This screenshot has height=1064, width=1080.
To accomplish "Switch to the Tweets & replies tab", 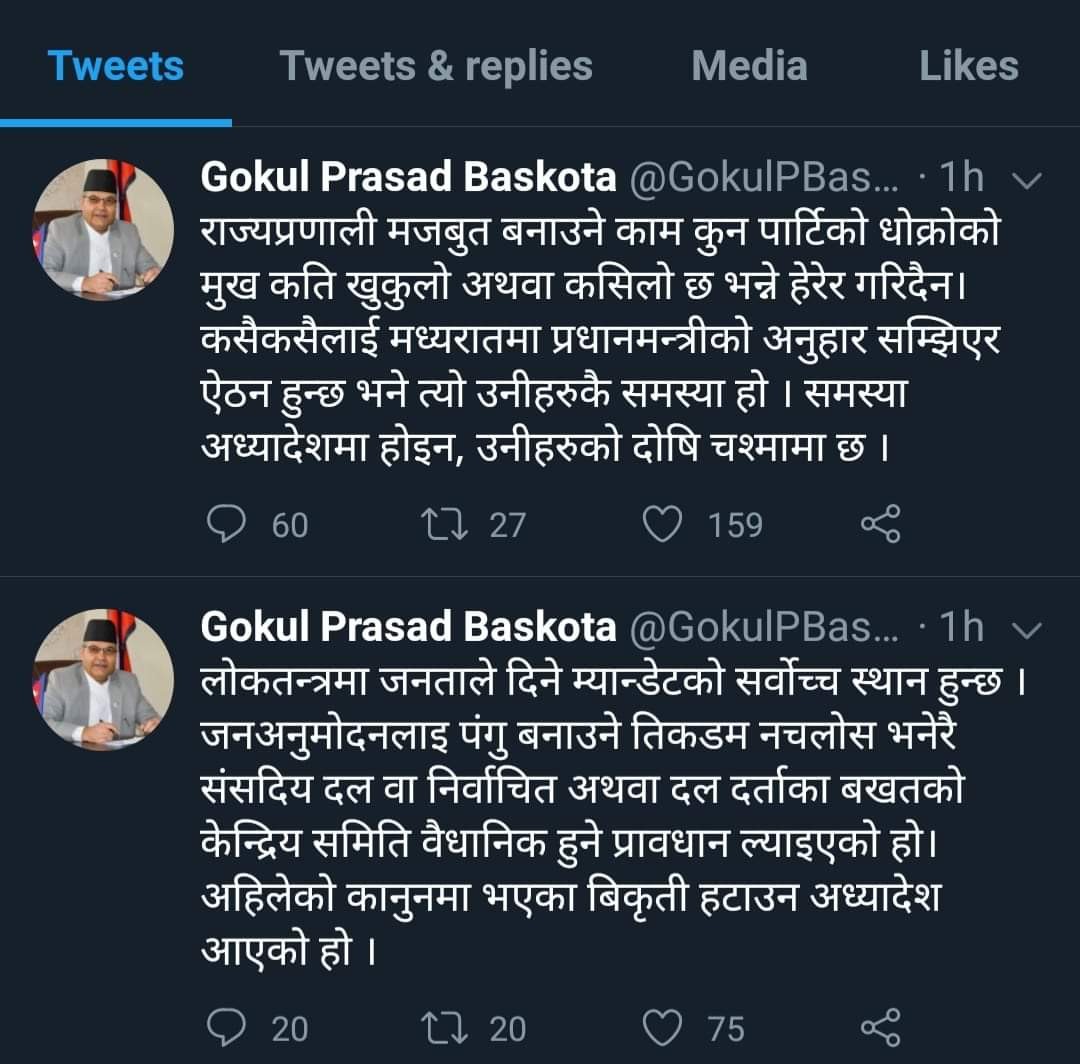I will [436, 66].
